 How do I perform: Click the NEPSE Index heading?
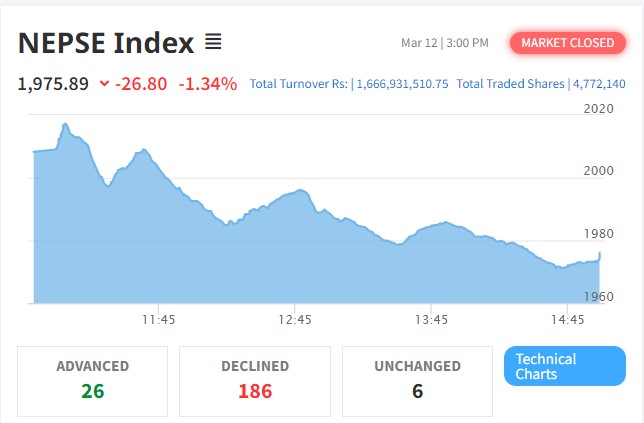tap(105, 43)
